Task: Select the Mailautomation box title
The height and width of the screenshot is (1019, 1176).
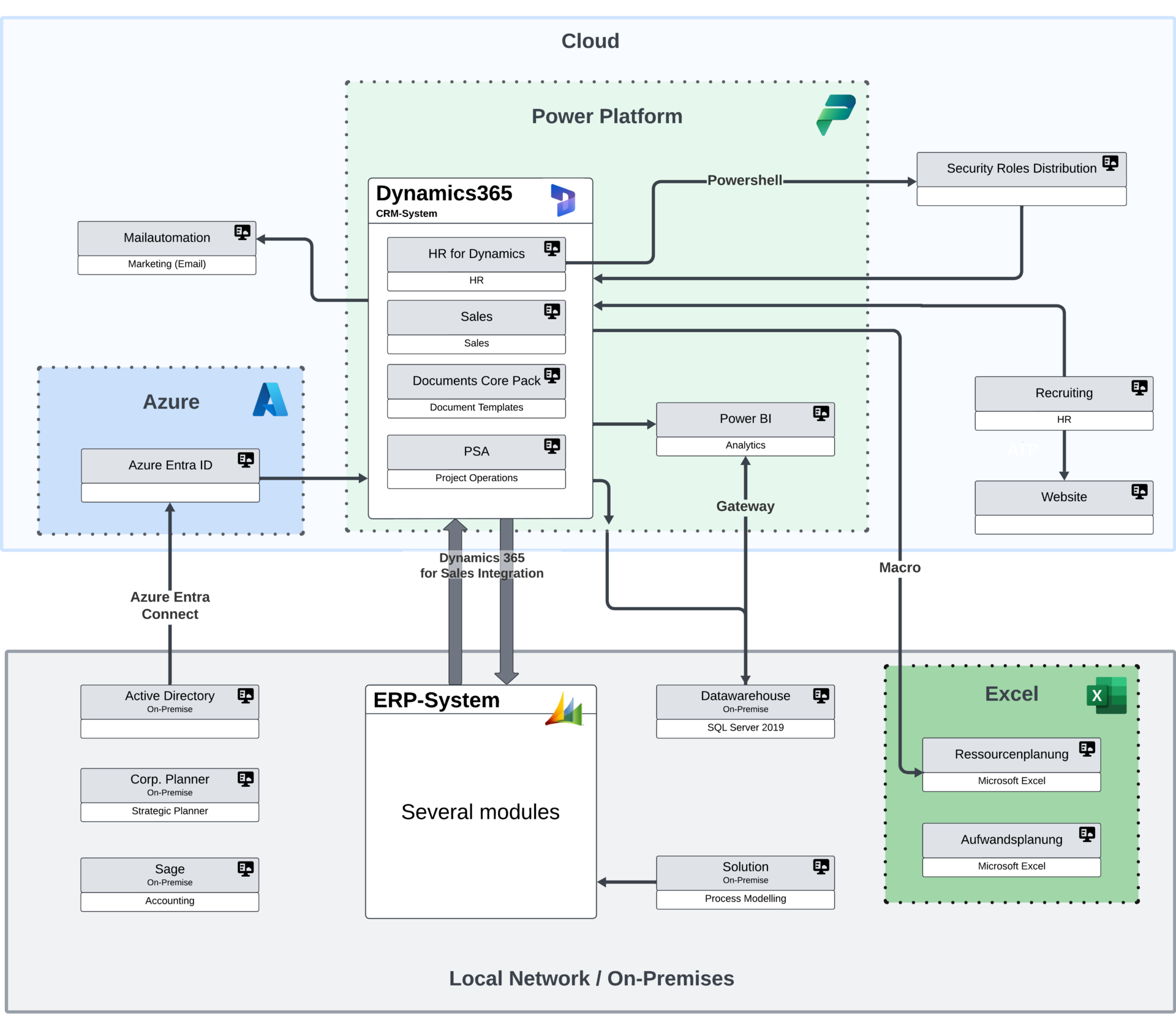Action: 167,238
